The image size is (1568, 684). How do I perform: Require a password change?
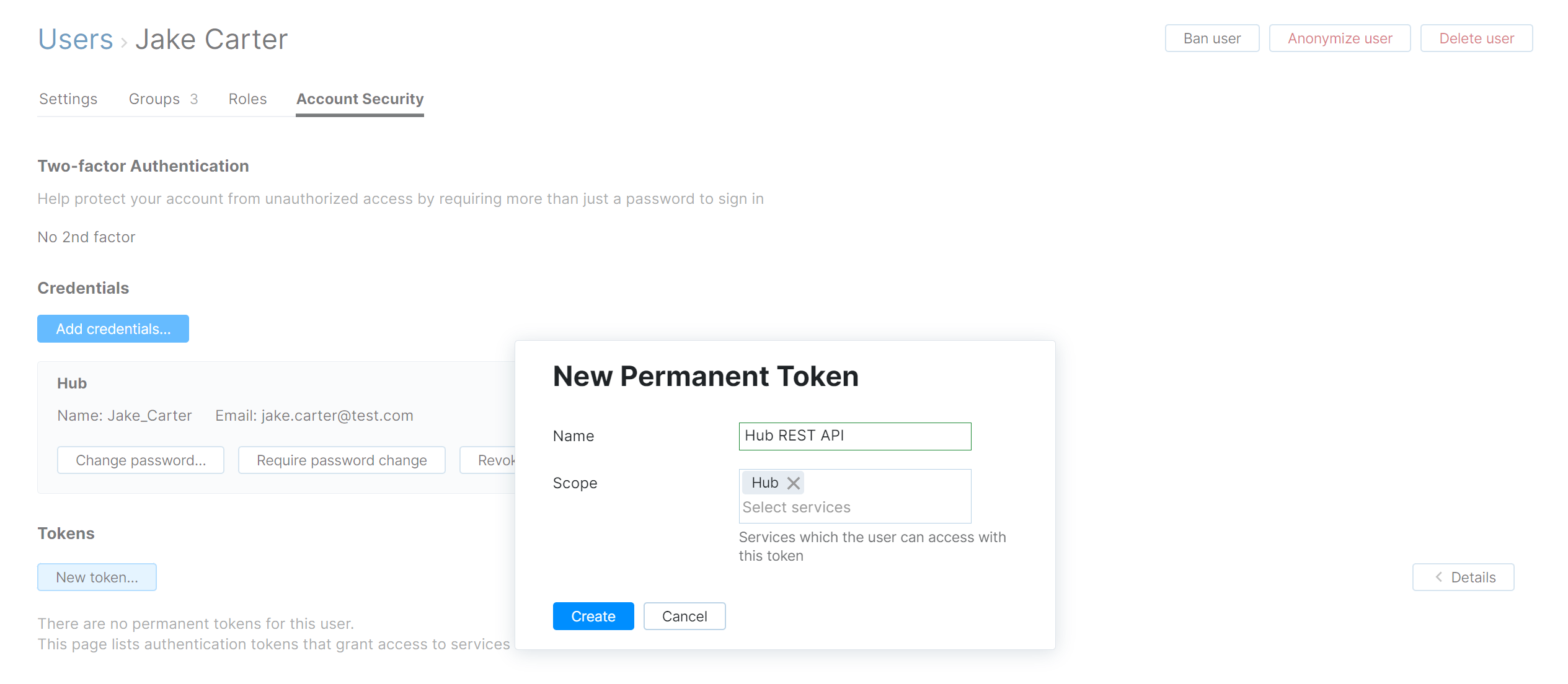click(342, 460)
